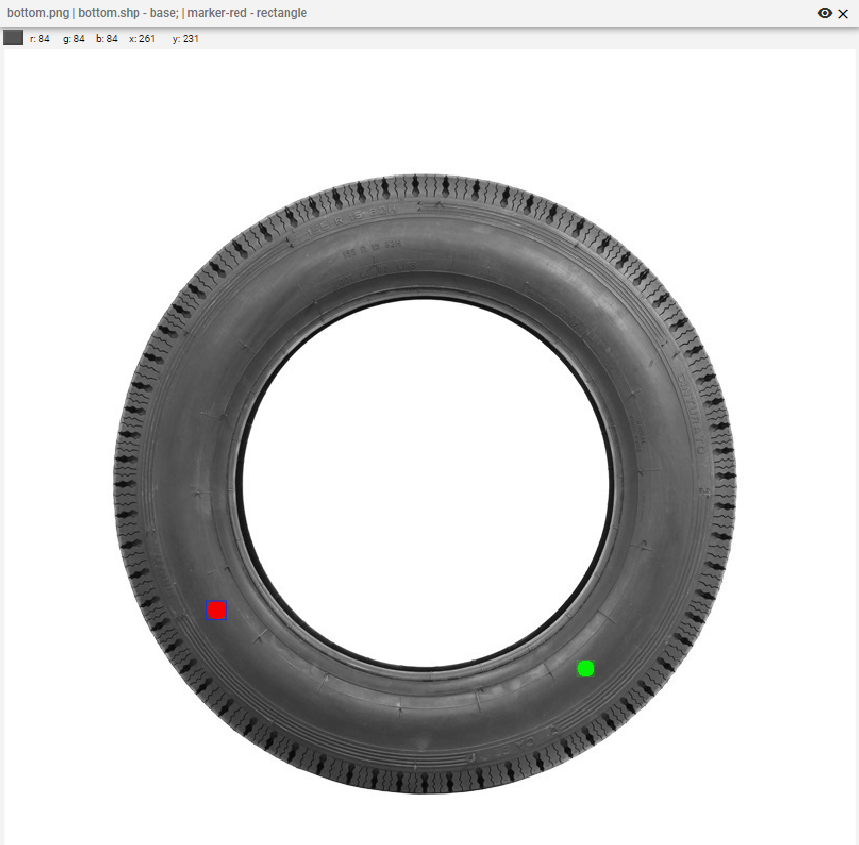Image resolution: width=859 pixels, height=845 pixels.
Task: Close the bottom.png viewer panel
Action: click(x=843, y=13)
